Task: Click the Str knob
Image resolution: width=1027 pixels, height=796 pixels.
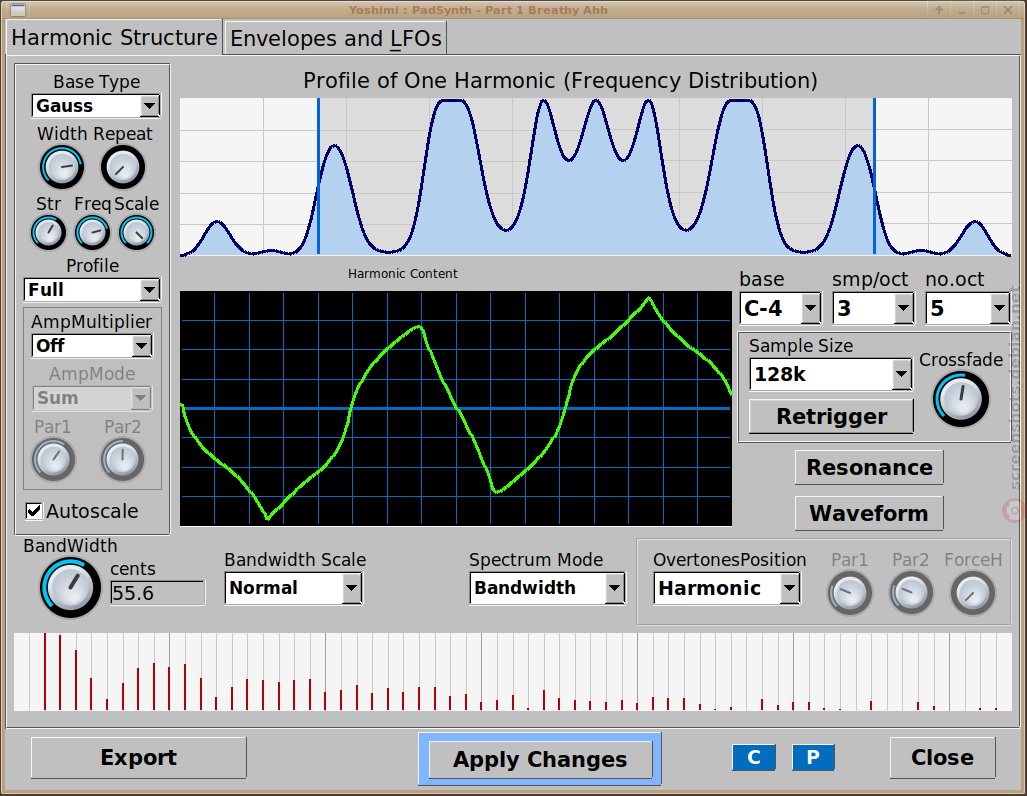Action: click(48, 233)
